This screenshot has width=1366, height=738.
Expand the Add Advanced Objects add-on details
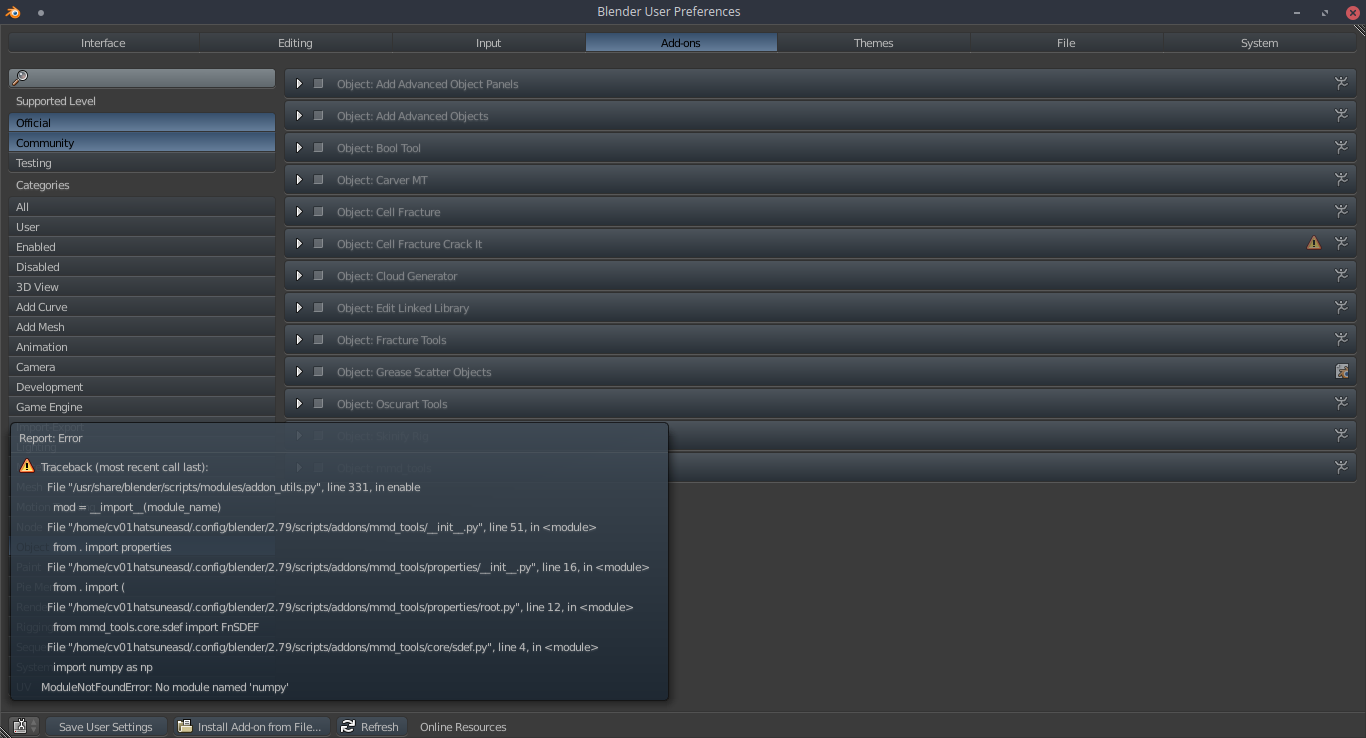click(x=298, y=115)
